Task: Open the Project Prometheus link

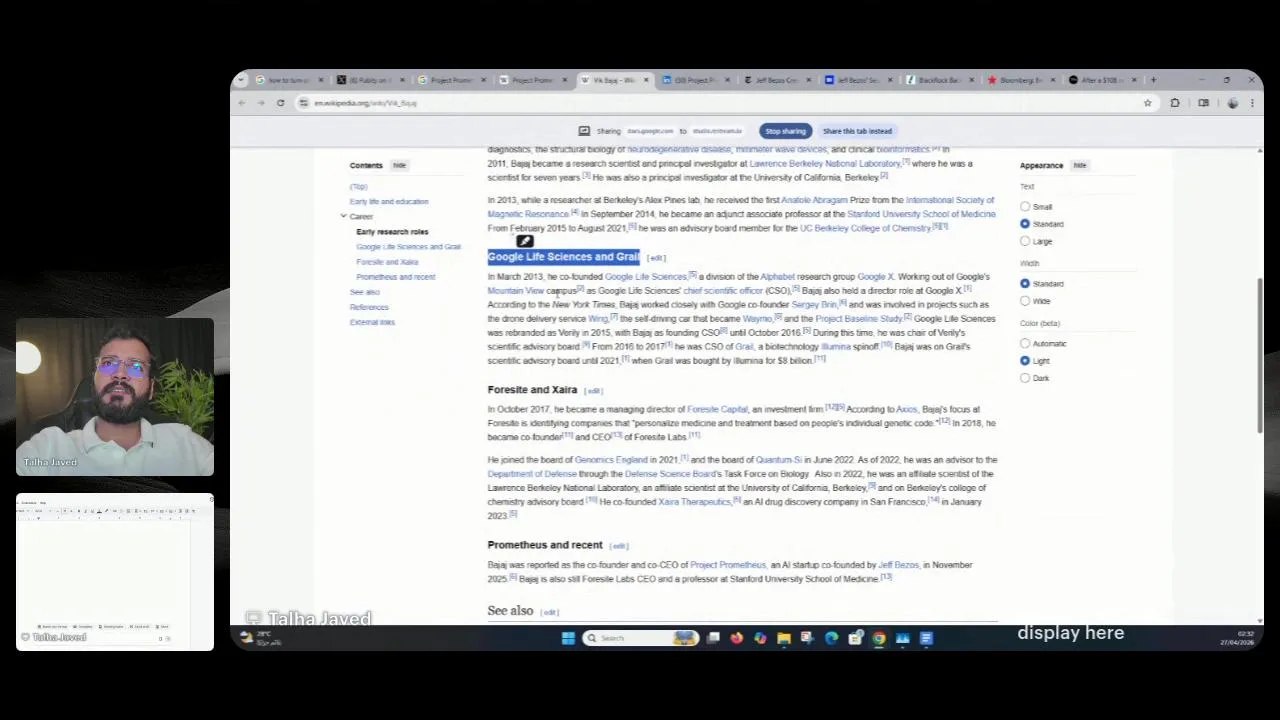Action: coord(728,565)
